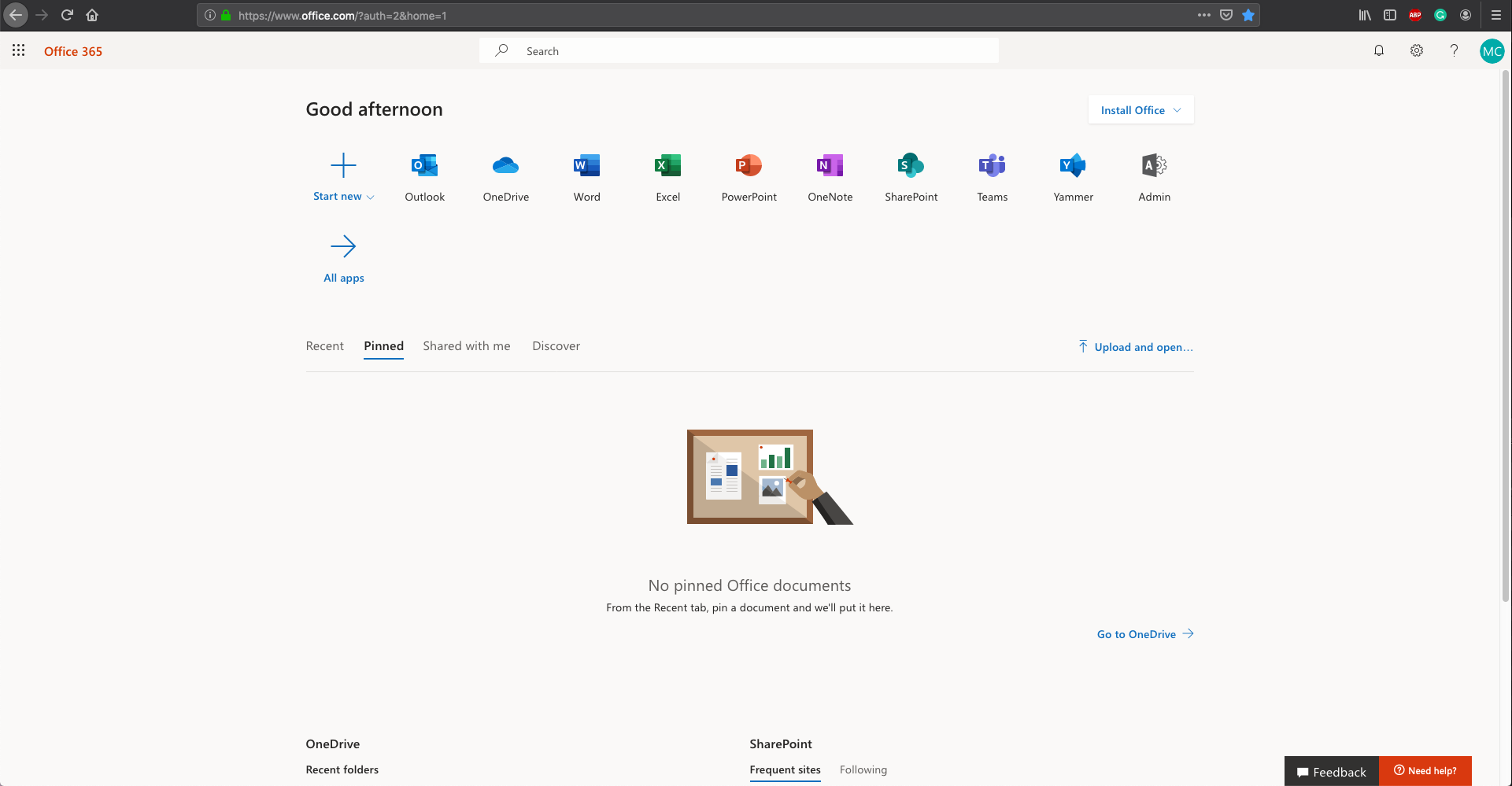This screenshot has height=786, width=1512.
Task: Click the bookmark star icon
Action: 1248,15
